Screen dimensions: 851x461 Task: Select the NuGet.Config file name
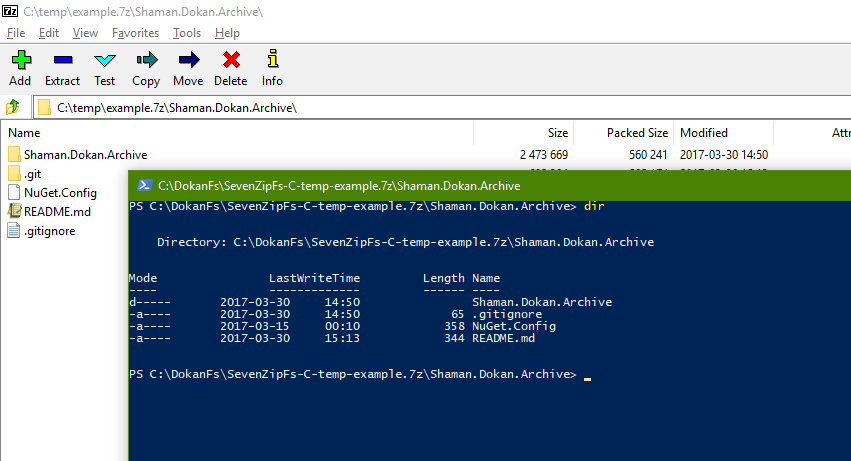tap(60, 193)
